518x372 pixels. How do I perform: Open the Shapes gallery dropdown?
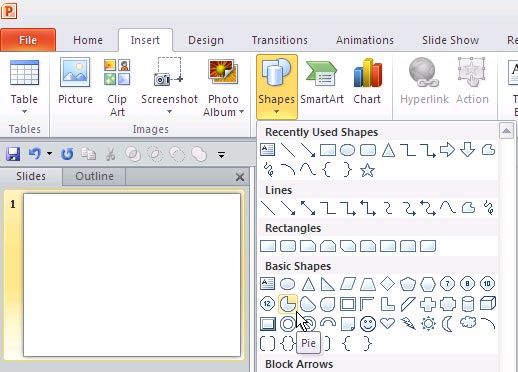point(277,87)
